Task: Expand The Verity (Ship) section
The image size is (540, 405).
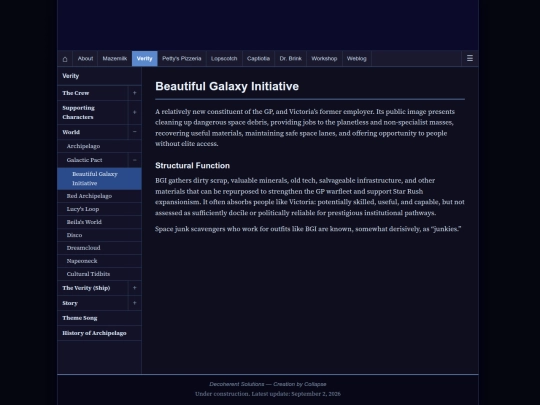Action: click(135, 288)
